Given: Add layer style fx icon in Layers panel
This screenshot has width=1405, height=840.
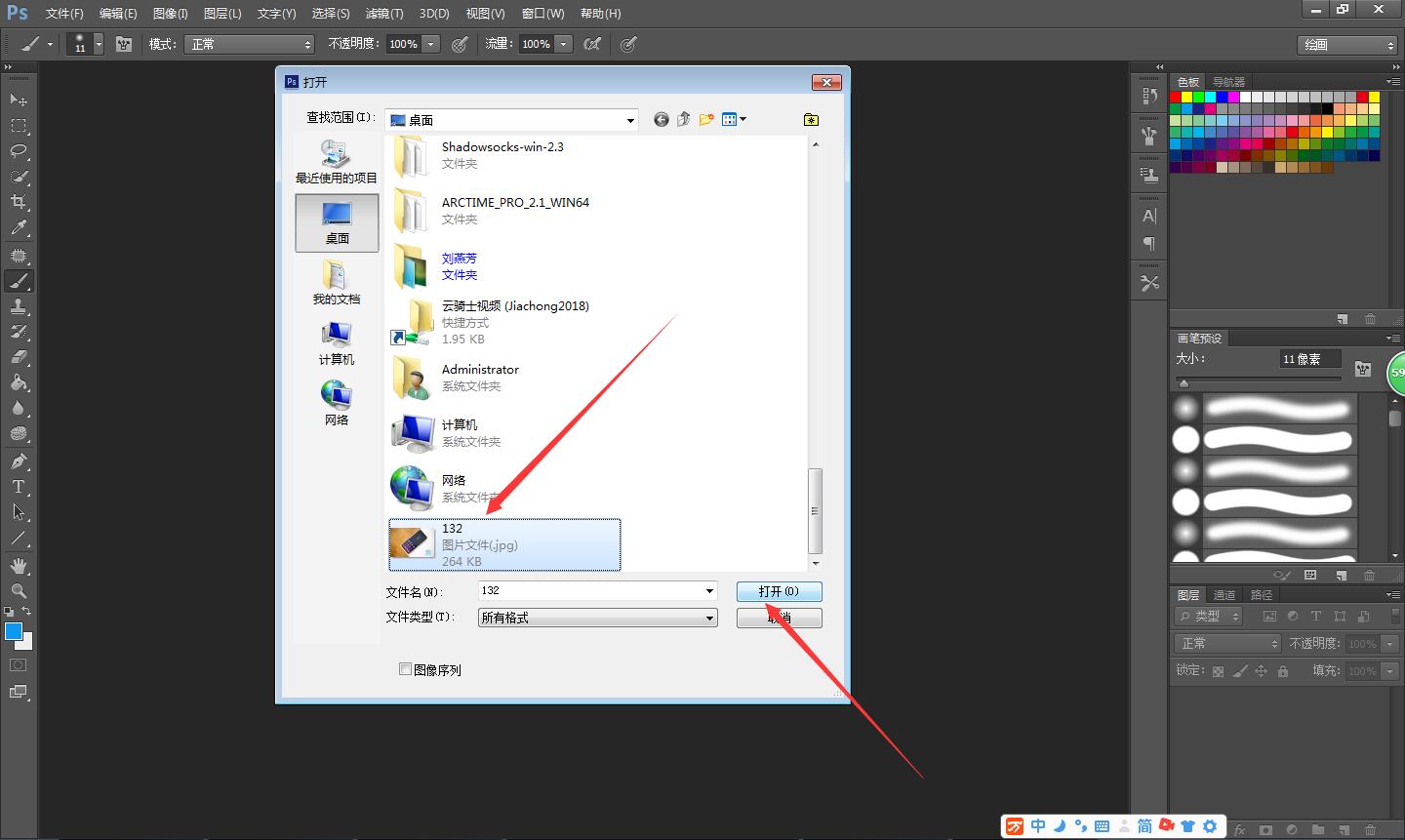Looking at the screenshot, I should pyautogui.click(x=1240, y=830).
